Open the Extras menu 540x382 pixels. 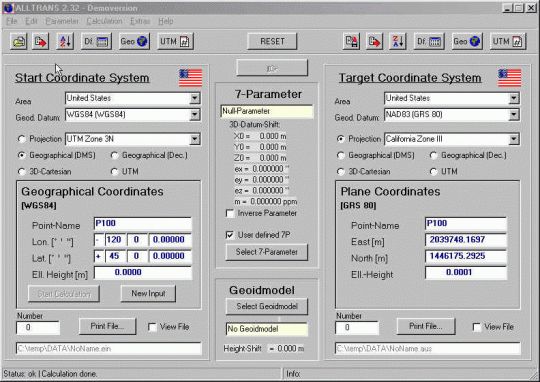pyautogui.click(x=140, y=21)
